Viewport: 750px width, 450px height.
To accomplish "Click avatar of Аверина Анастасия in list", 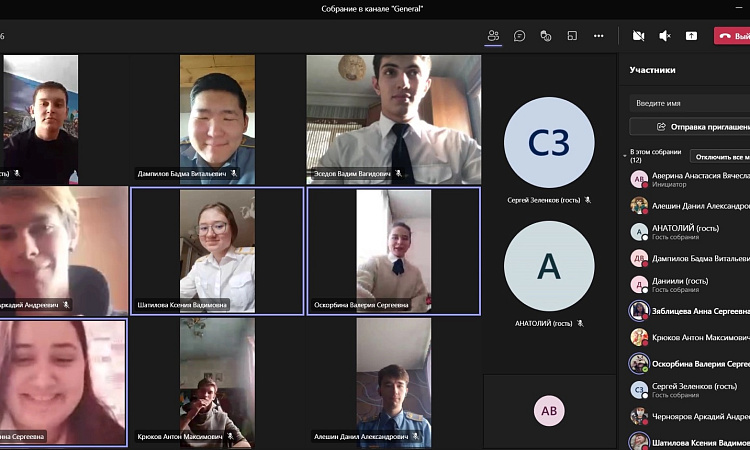I will click(639, 180).
